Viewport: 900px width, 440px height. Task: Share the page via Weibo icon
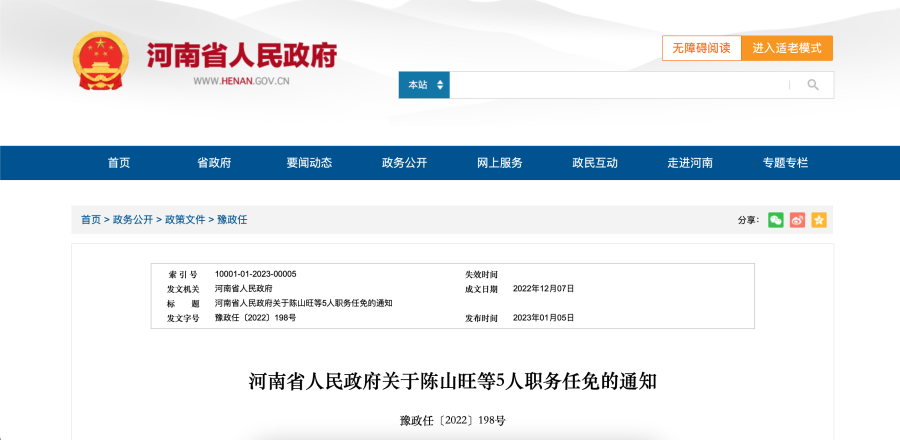pyautogui.click(x=797, y=220)
